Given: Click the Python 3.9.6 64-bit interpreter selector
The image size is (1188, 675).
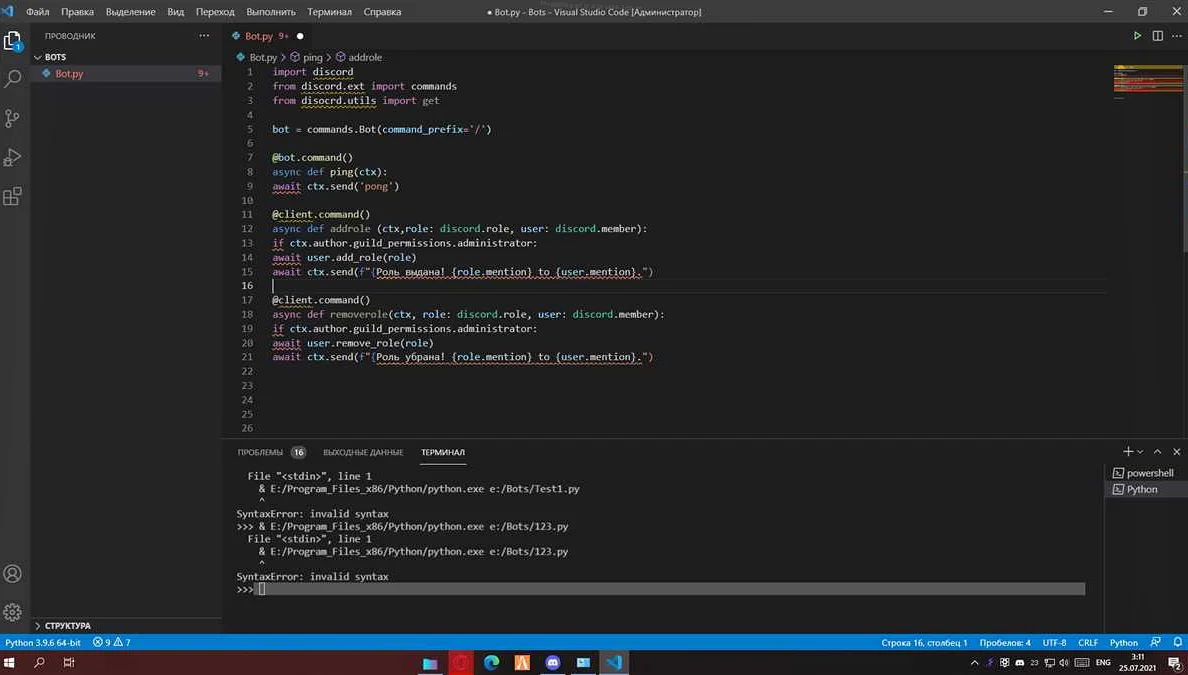Looking at the screenshot, I should 43,642.
